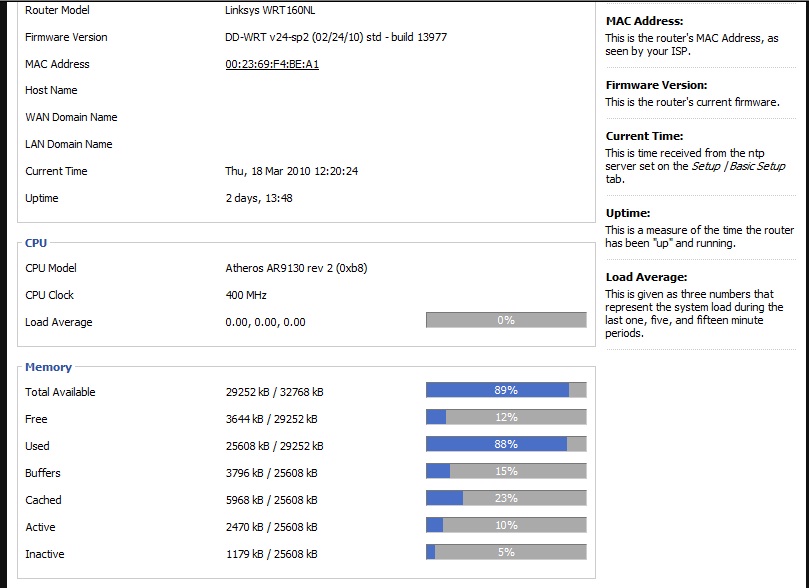Click the Memory section heading
This screenshot has height=588, width=809.
pyautogui.click(x=48, y=368)
